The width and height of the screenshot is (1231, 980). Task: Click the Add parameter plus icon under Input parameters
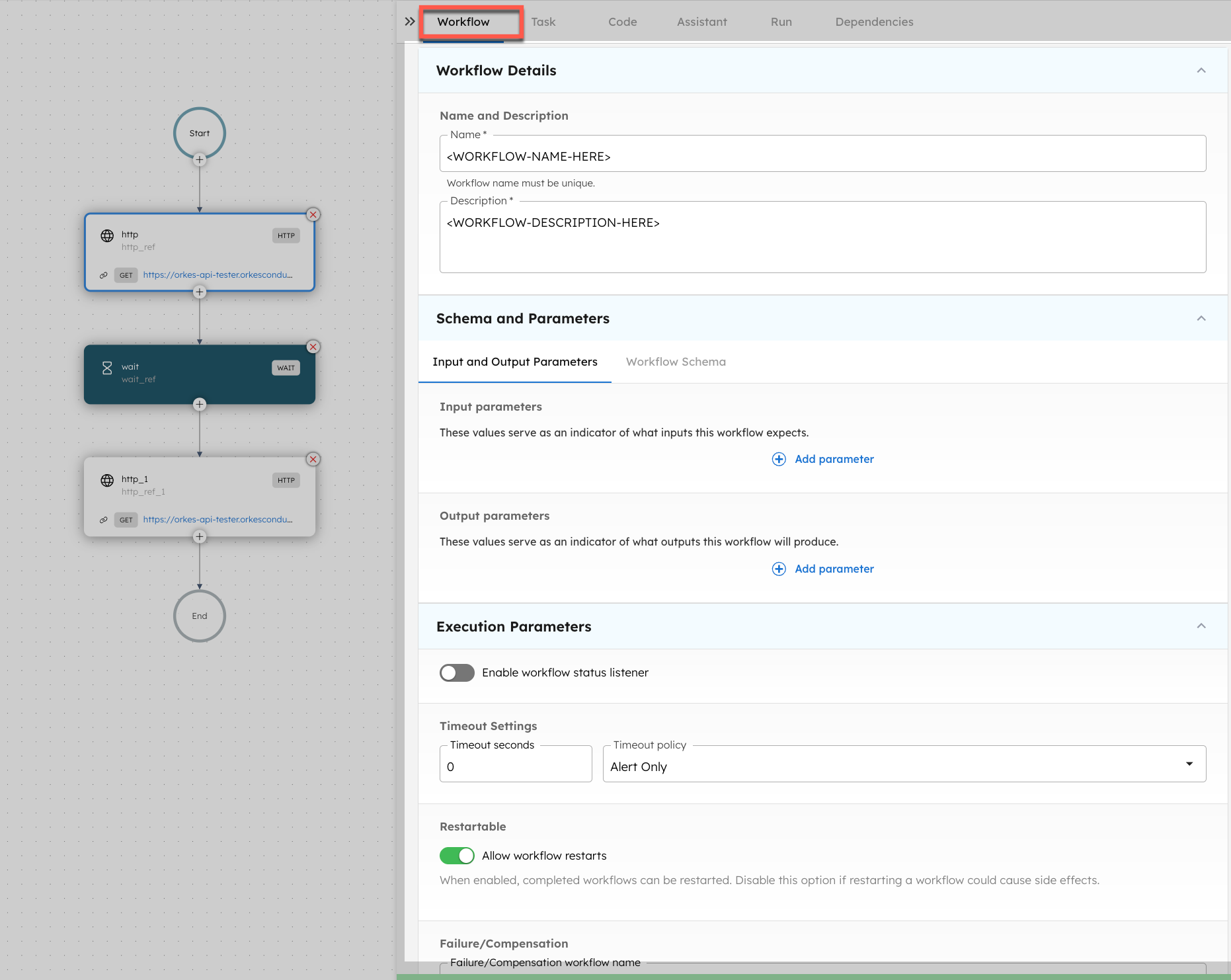[779, 459]
